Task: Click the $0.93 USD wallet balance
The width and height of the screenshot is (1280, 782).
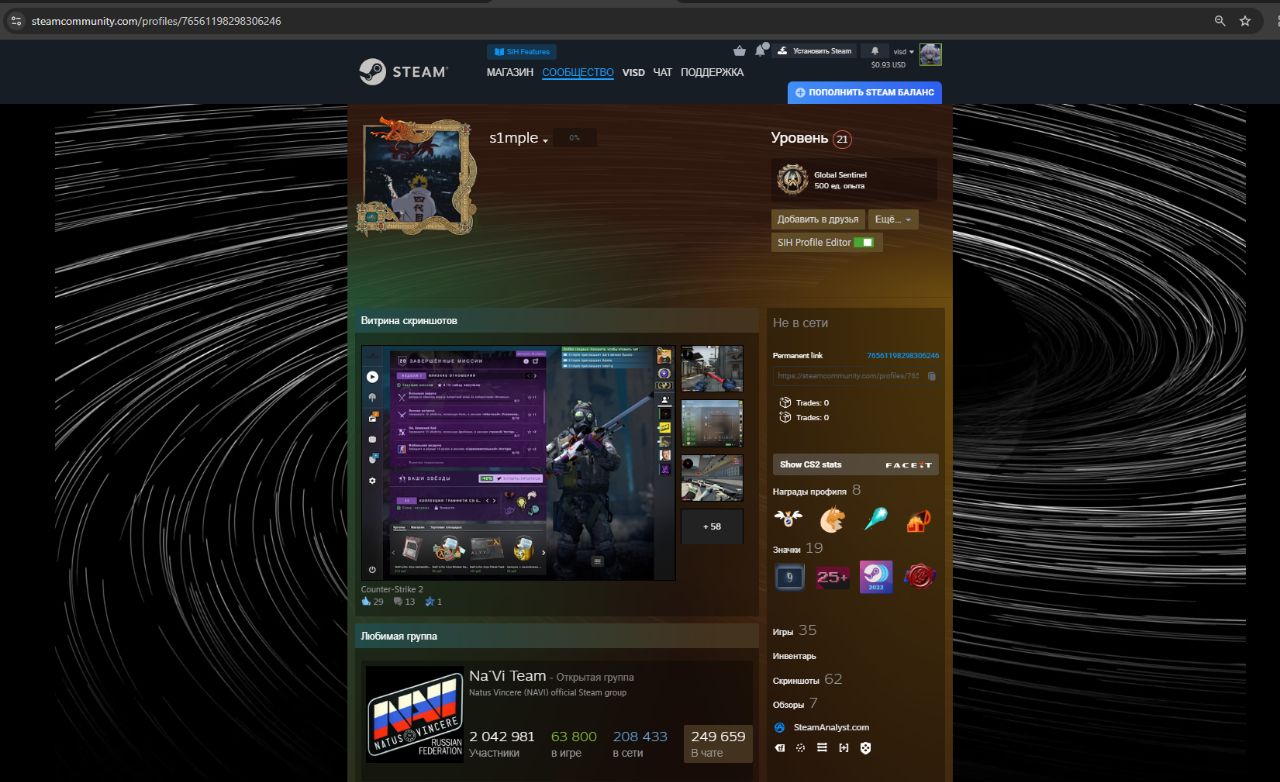Action: click(x=888, y=65)
